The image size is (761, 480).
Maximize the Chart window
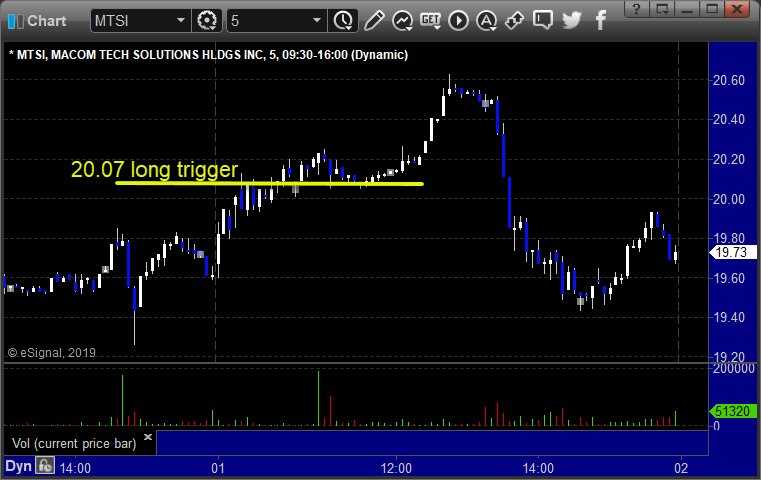coord(712,9)
